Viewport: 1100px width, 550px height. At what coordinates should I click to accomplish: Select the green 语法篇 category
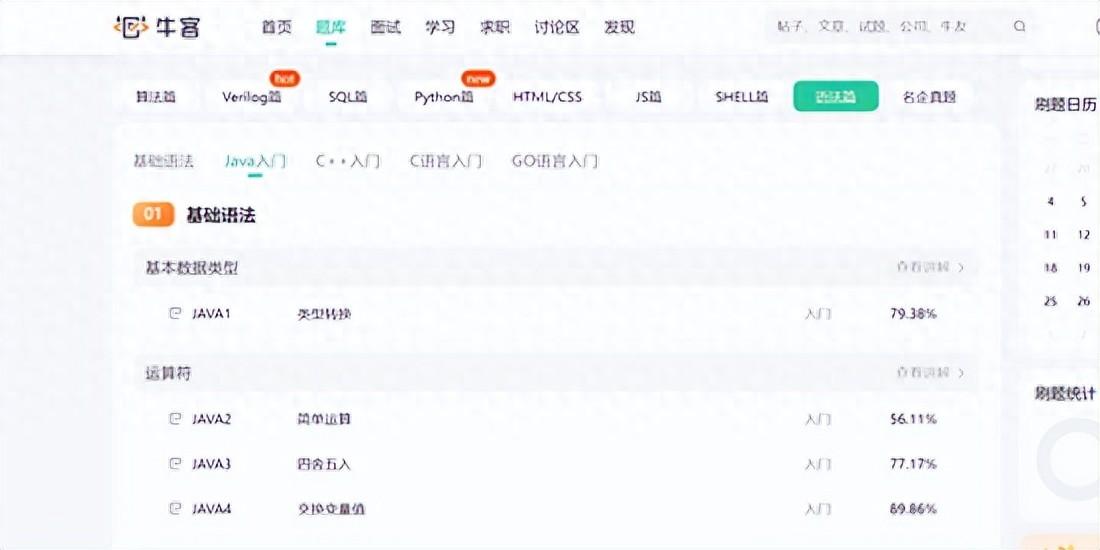[x=836, y=97]
